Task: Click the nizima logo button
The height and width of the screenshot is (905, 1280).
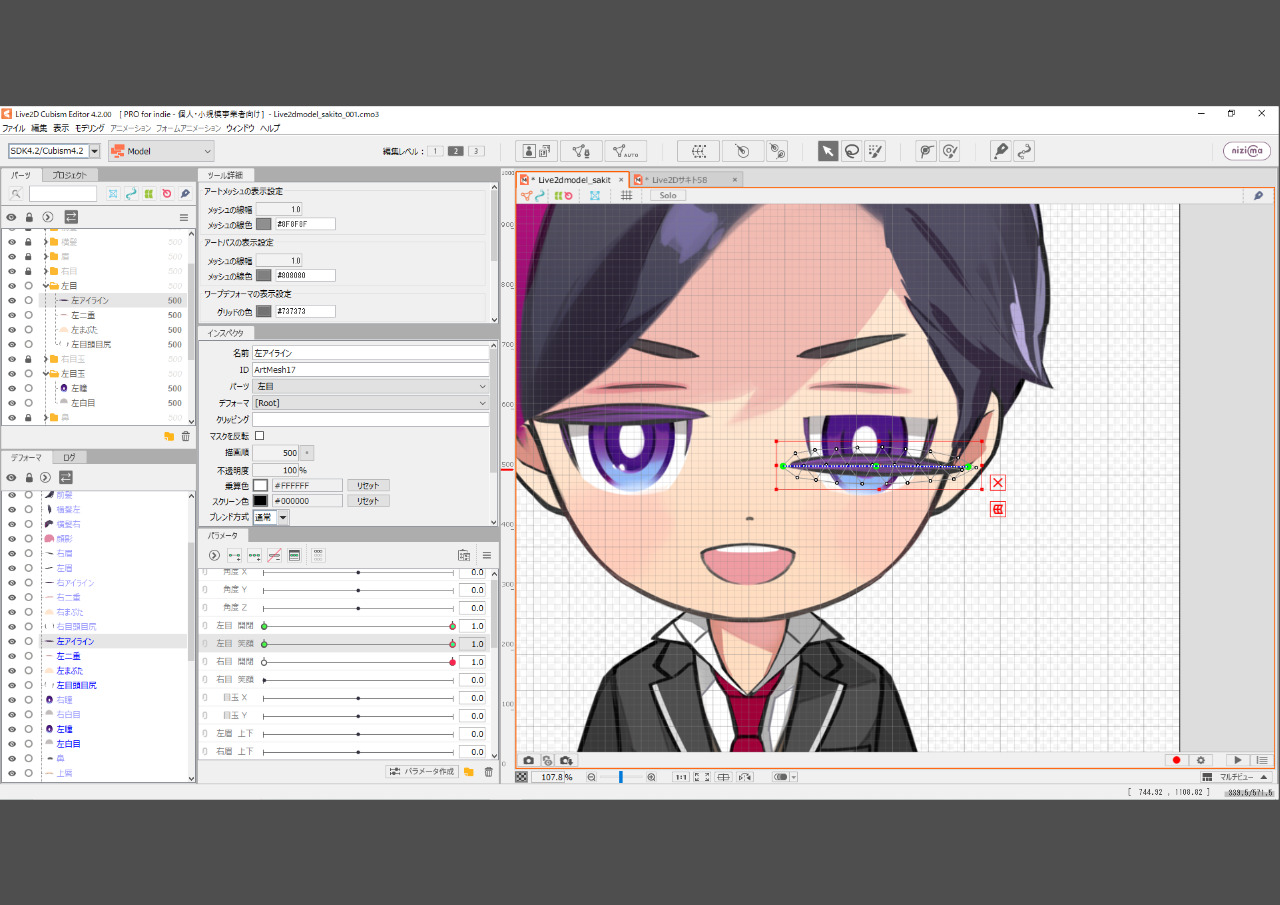Action: [x=1247, y=151]
